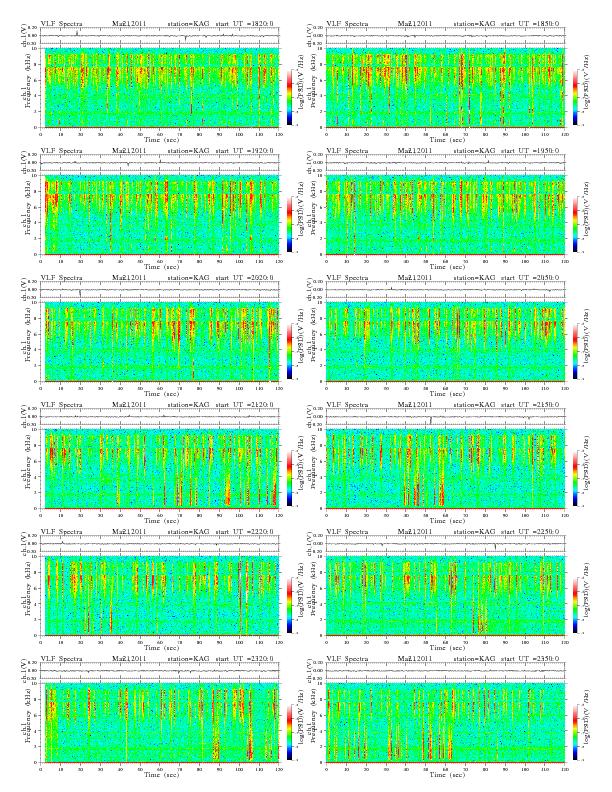612x792 pixels.
Task: Open the spectrogram starting UT 1850
Action: [x=445, y=87]
